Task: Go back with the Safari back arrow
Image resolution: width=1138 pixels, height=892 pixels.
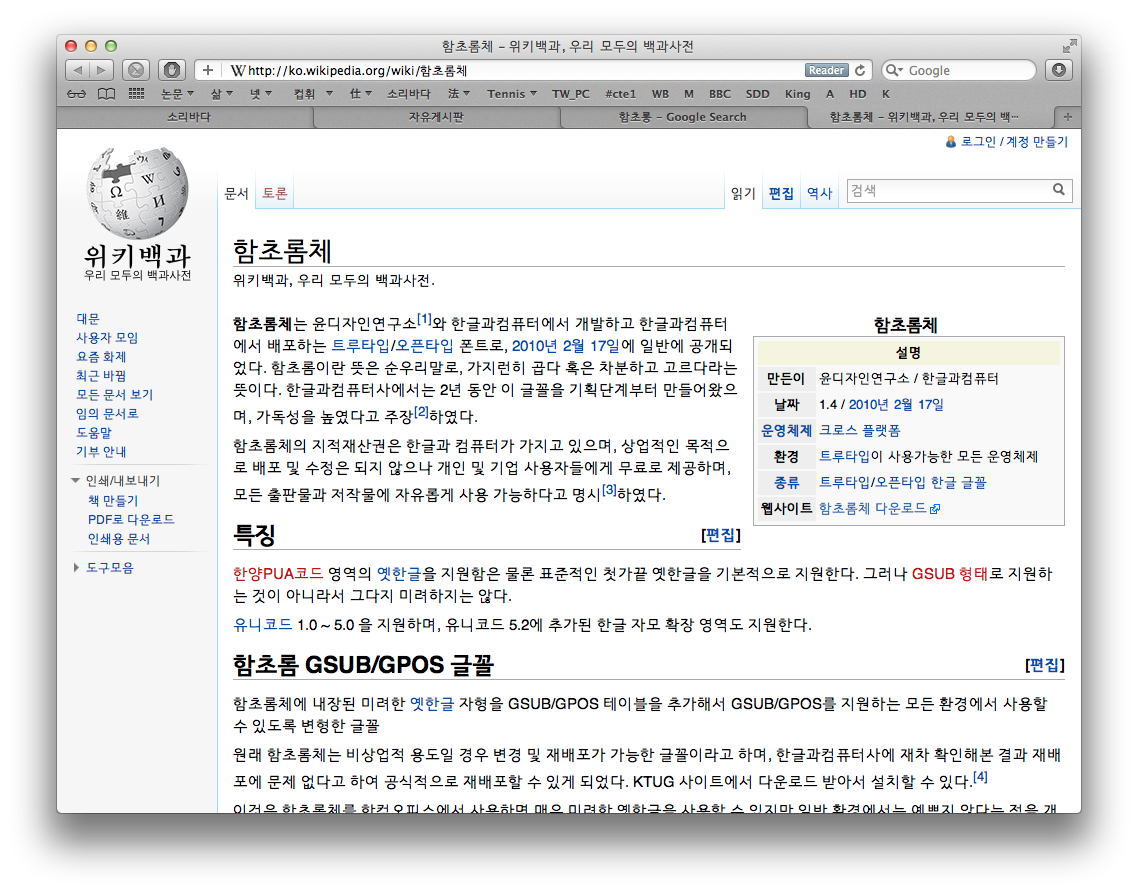Action: click(x=78, y=70)
